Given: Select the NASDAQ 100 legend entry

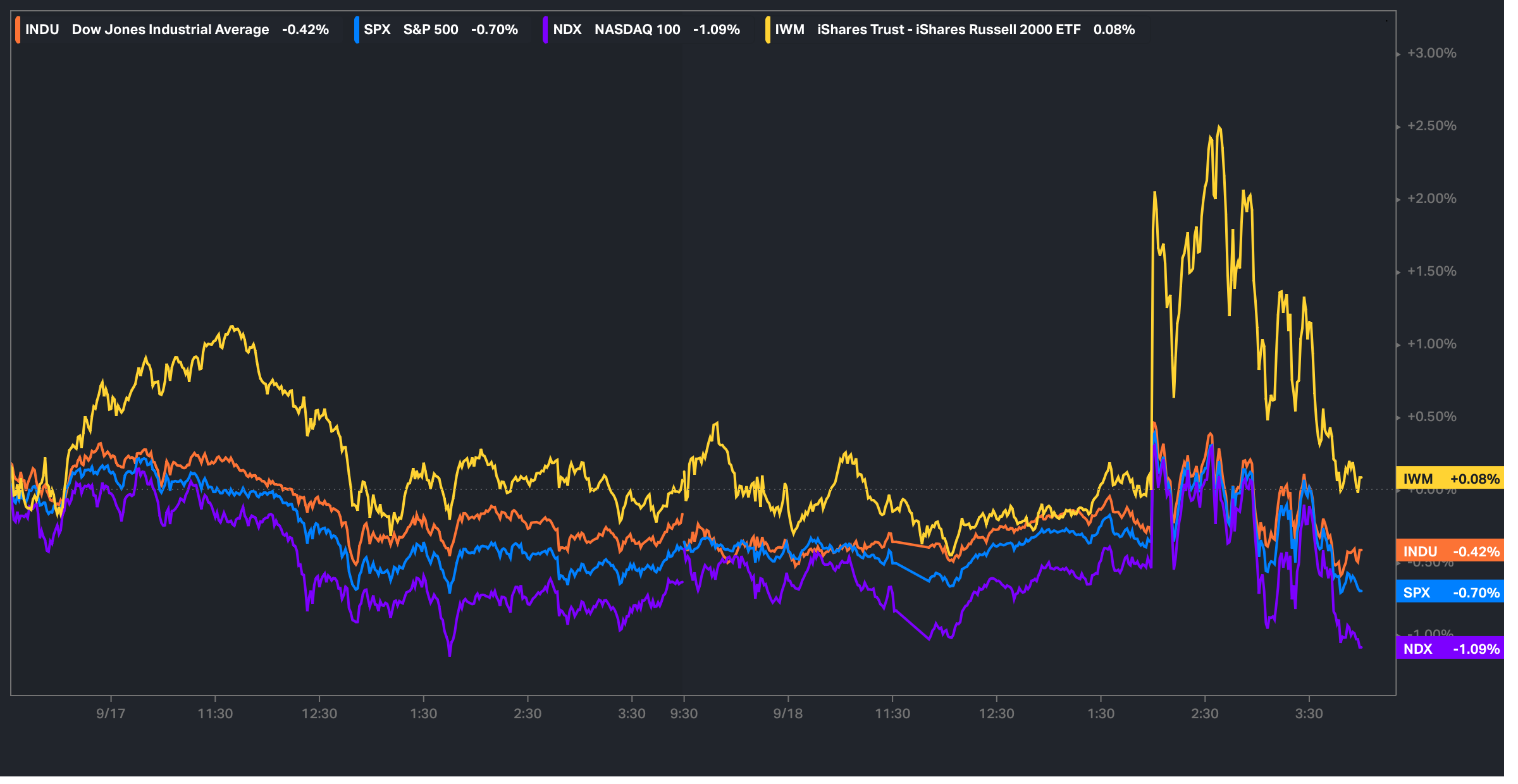Looking at the screenshot, I should [x=637, y=30].
